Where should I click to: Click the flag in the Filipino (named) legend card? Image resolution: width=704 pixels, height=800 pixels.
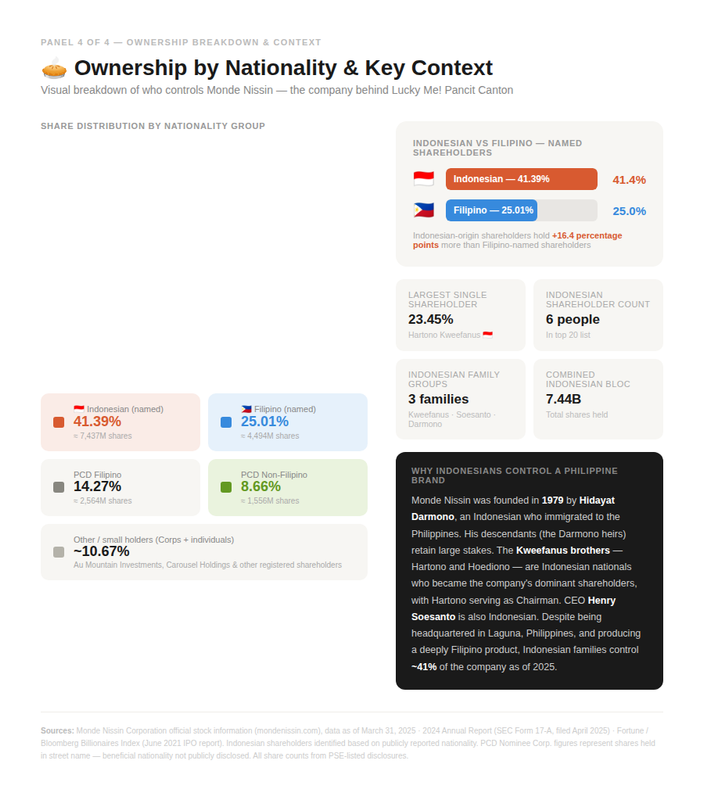click(x=246, y=409)
